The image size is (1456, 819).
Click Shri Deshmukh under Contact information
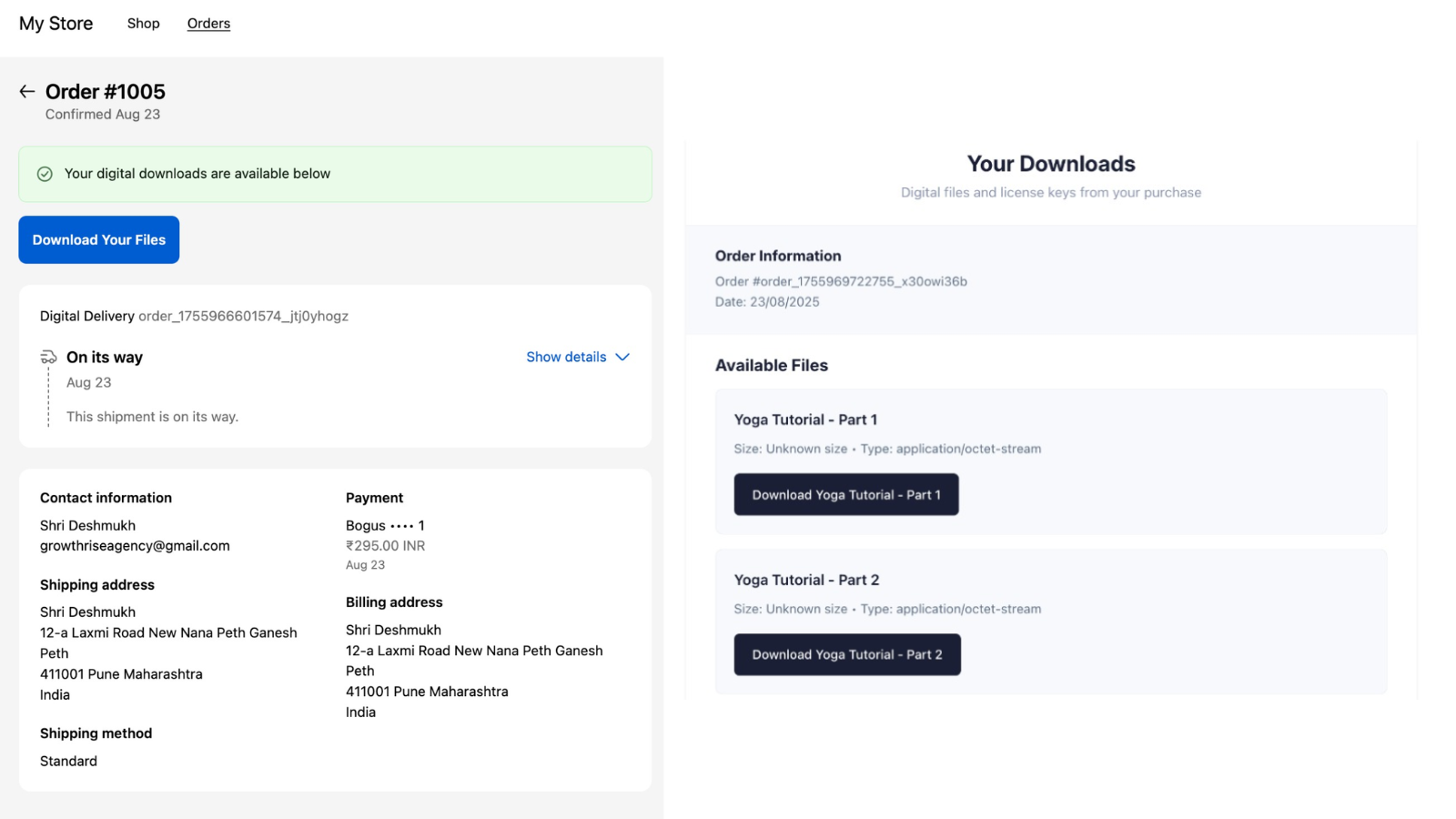[87, 526]
